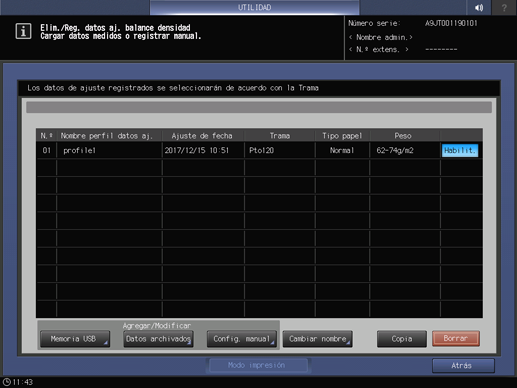Click the Modo impresión button

click(x=257, y=365)
